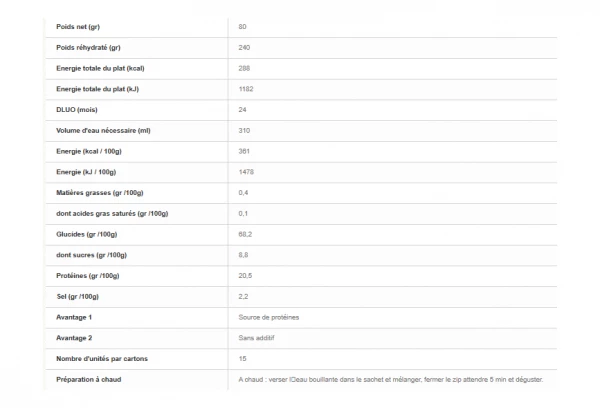Select the water volume value 310
The height and width of the screenshot is (408, 600).
(x=245, y=130)
